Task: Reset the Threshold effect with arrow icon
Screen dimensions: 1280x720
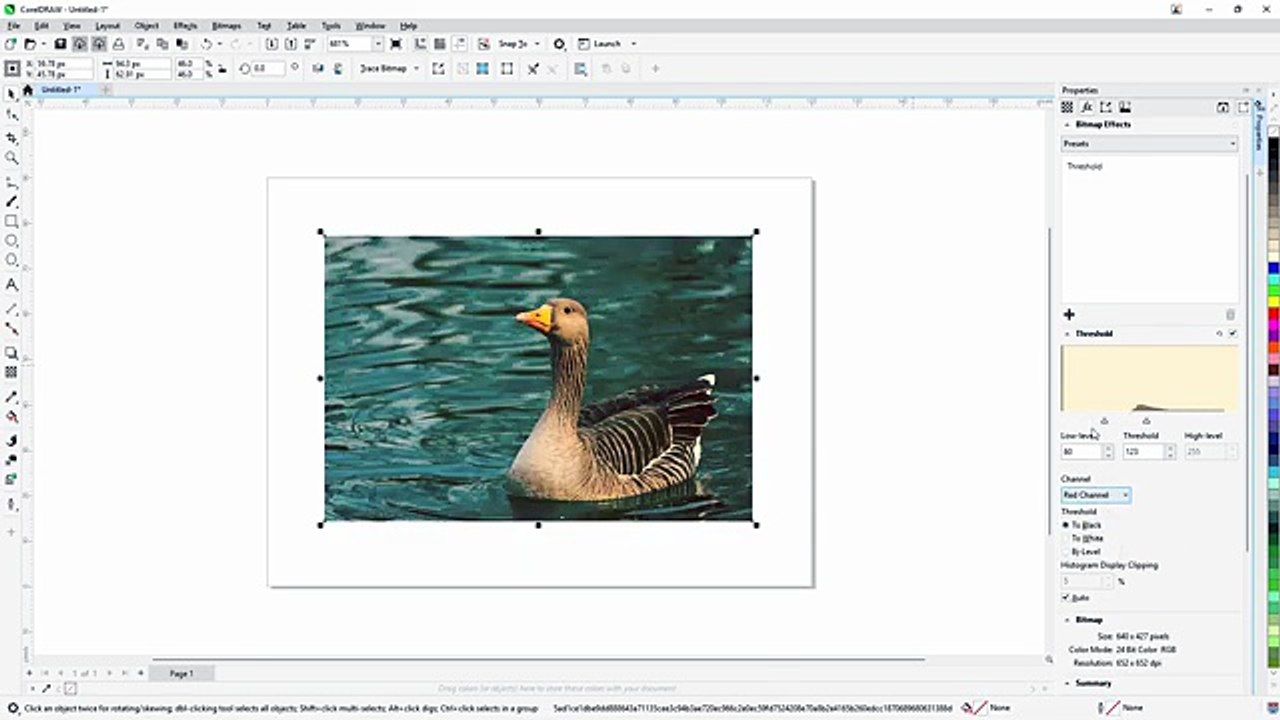Action: pyautogui.click(x=1219, y=333)
